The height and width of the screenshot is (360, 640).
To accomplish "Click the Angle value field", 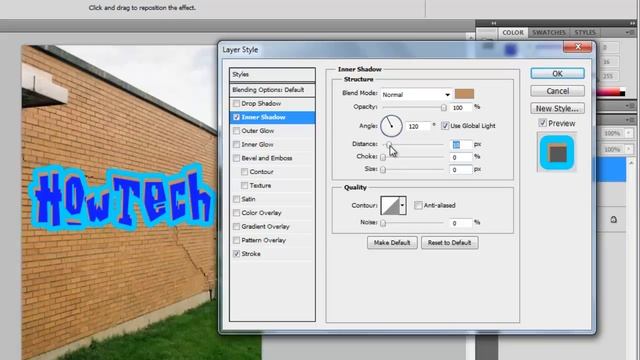I will (x=419, y=126).
